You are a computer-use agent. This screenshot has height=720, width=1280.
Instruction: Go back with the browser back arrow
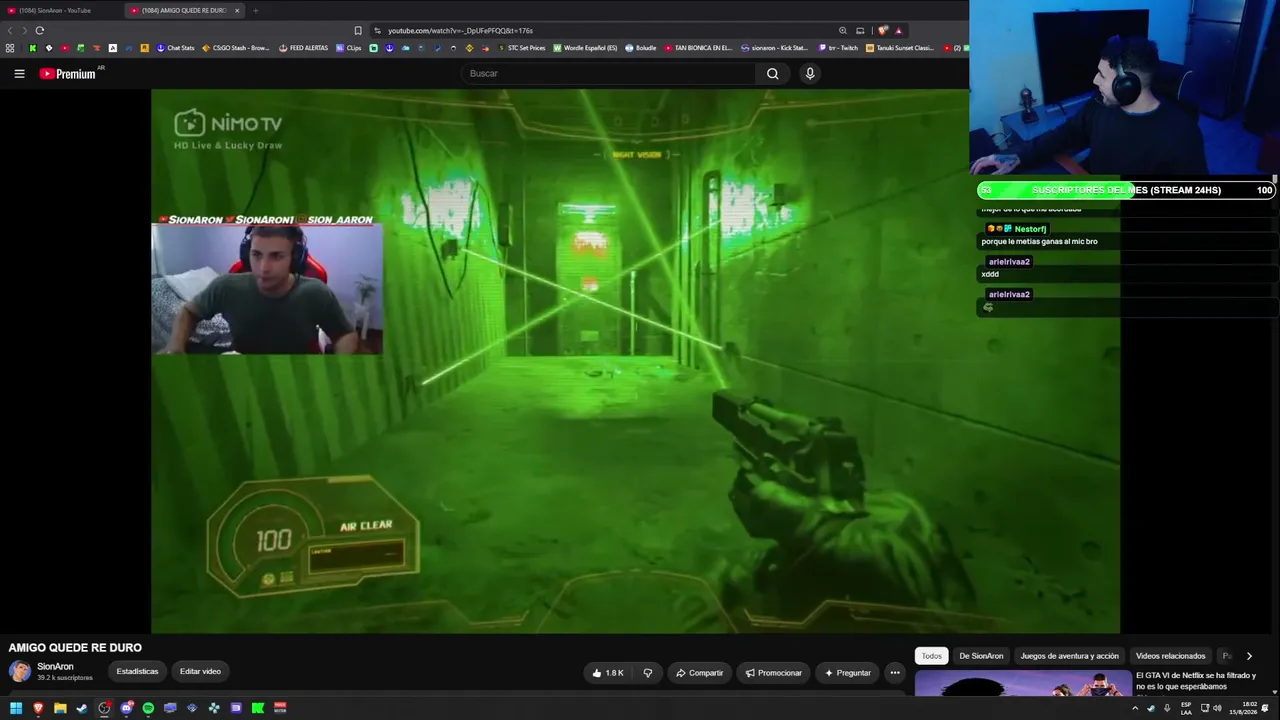[x=11, y=30]
